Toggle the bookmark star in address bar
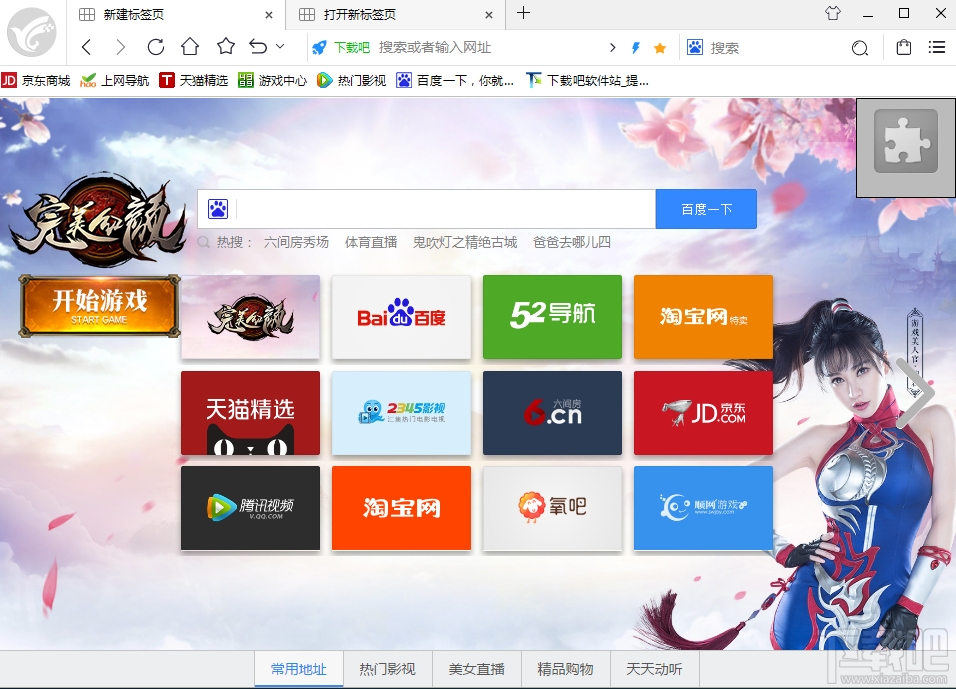The height and width of the screenshot is (689, 956). [660, 47]
